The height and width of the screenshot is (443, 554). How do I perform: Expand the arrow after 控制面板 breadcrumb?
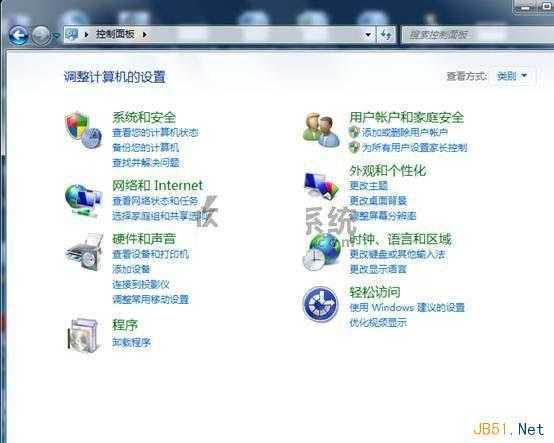(x=145, y=35)
